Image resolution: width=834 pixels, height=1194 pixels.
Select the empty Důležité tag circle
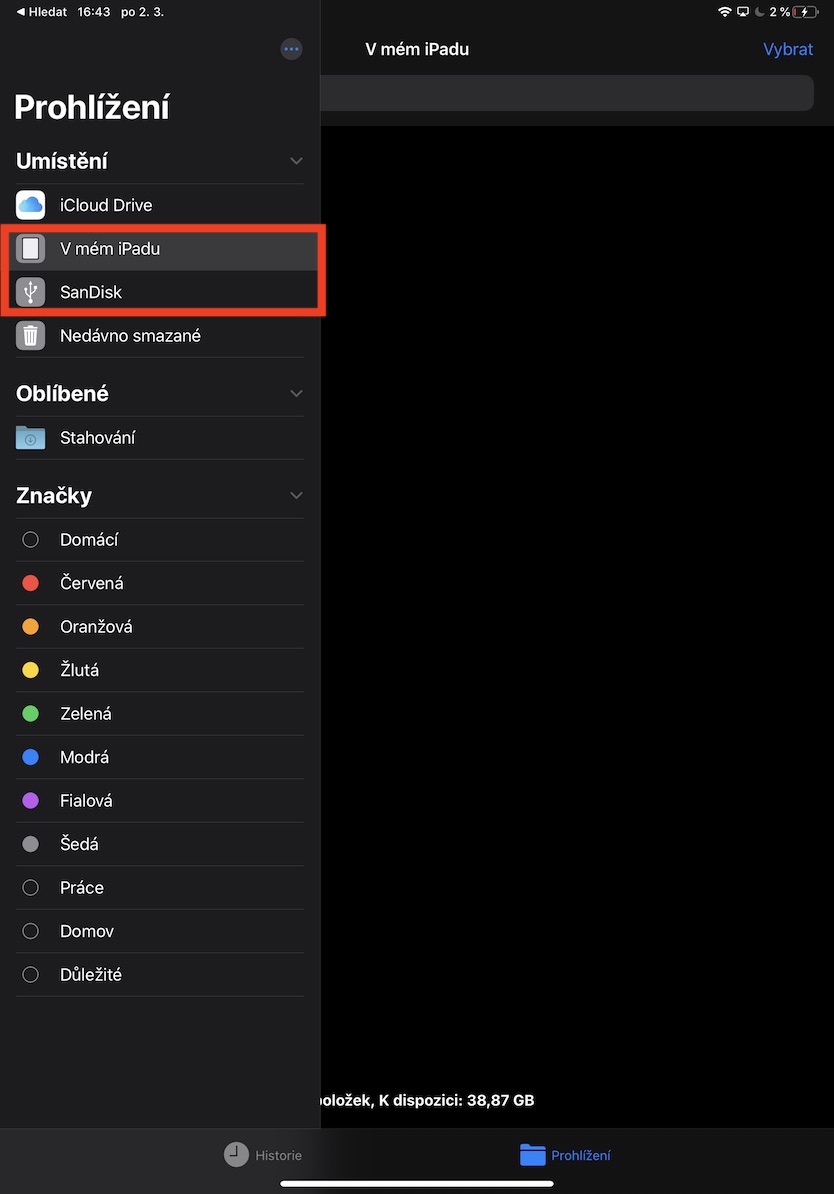[30, 975]
